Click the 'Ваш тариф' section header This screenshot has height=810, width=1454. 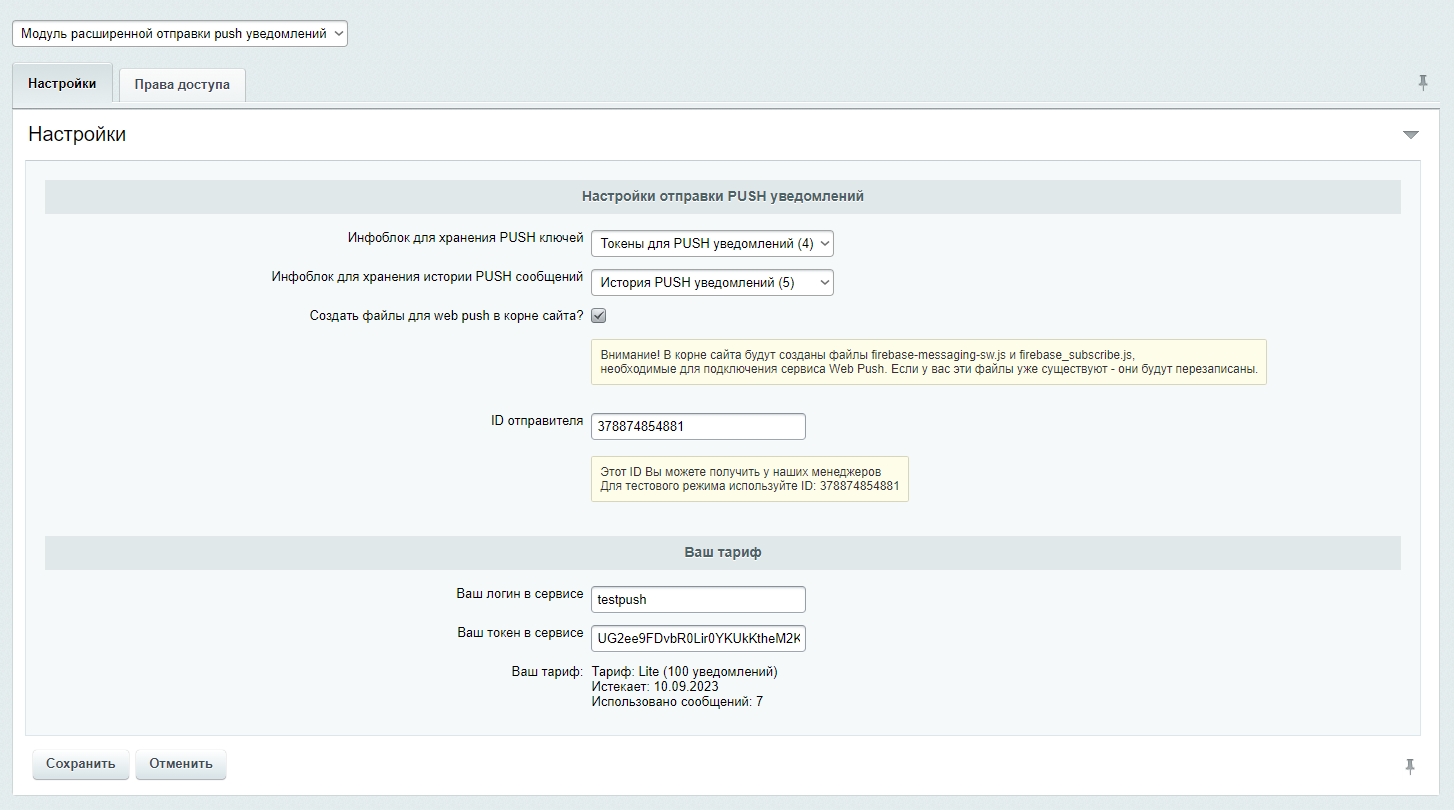pyautogui.click(x=722, y=553)
